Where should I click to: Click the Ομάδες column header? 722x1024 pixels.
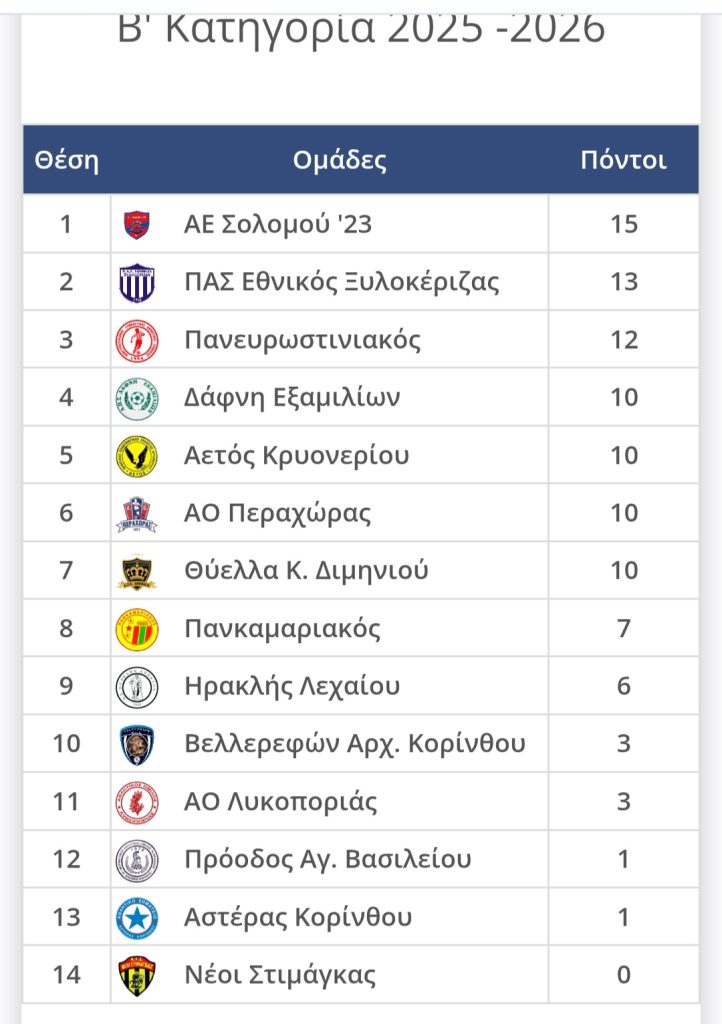click(340, 160)
